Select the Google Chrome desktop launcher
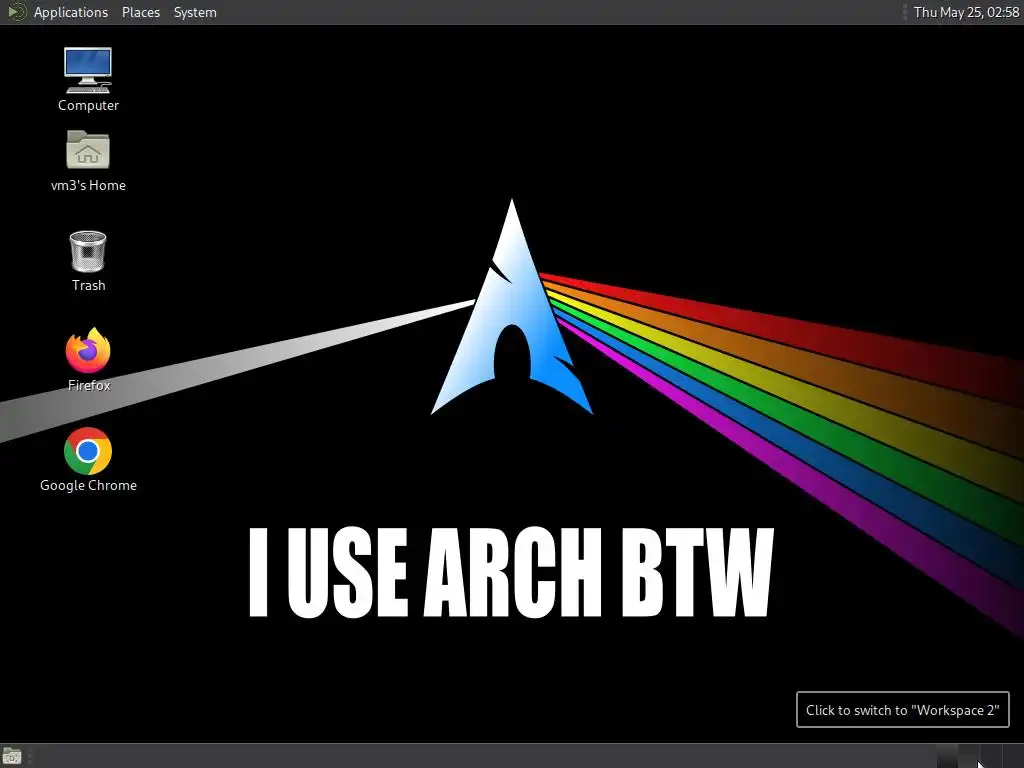The height and width of the screenshot is (768, 1024). pyautogui.click(x=88, y=451)
